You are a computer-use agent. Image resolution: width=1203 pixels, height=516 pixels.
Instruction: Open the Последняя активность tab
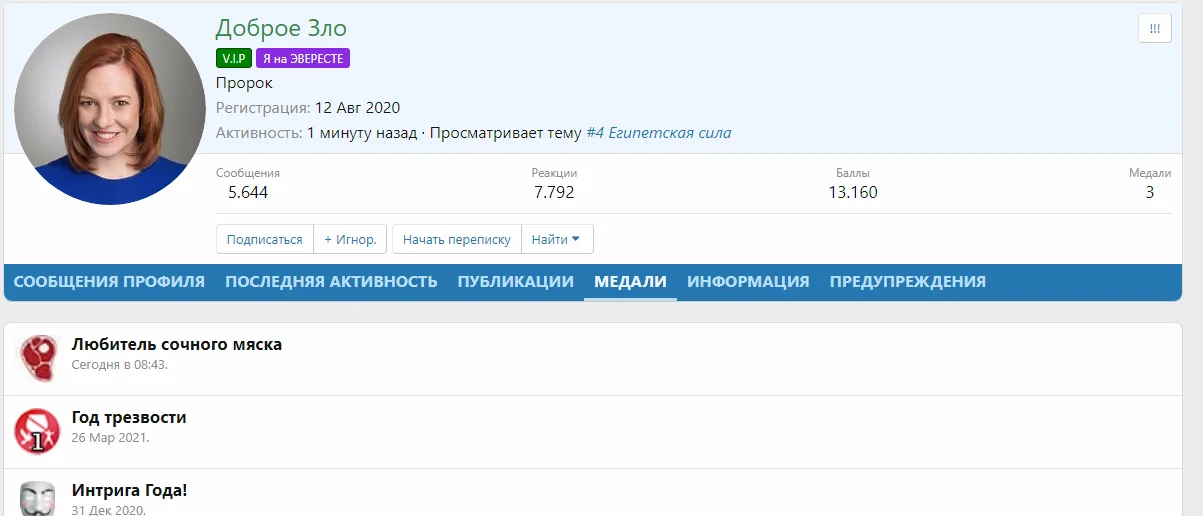[331, 282]
